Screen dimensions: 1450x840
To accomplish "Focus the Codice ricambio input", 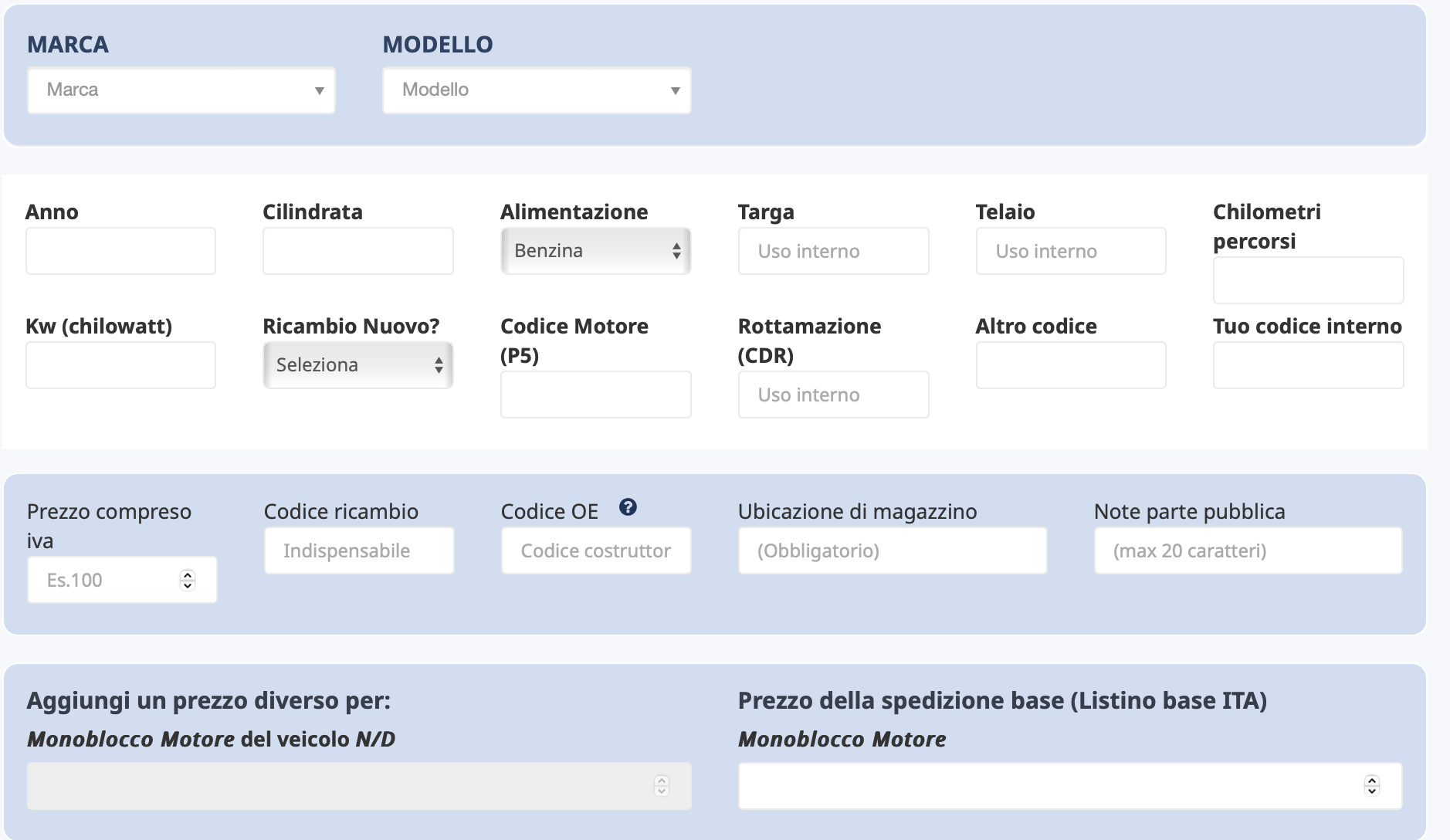I will coord(359,550).
